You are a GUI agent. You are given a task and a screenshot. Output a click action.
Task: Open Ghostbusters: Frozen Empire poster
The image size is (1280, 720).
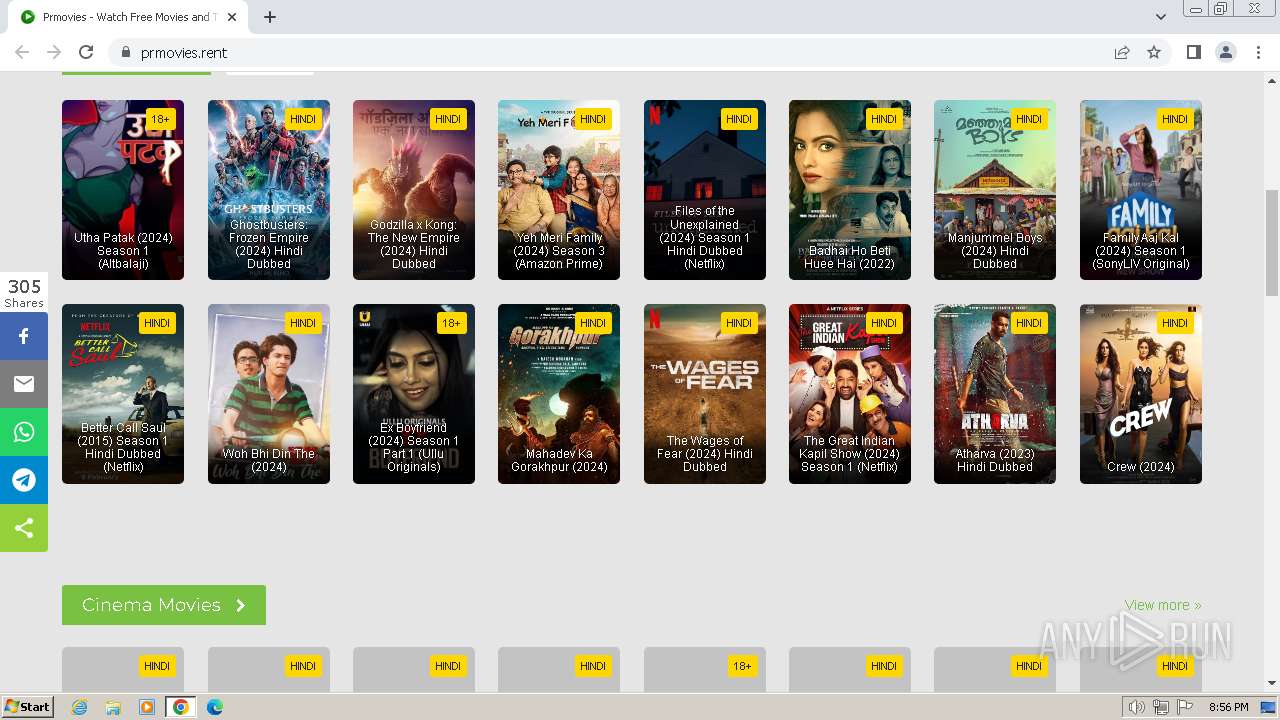click(269, 190)
